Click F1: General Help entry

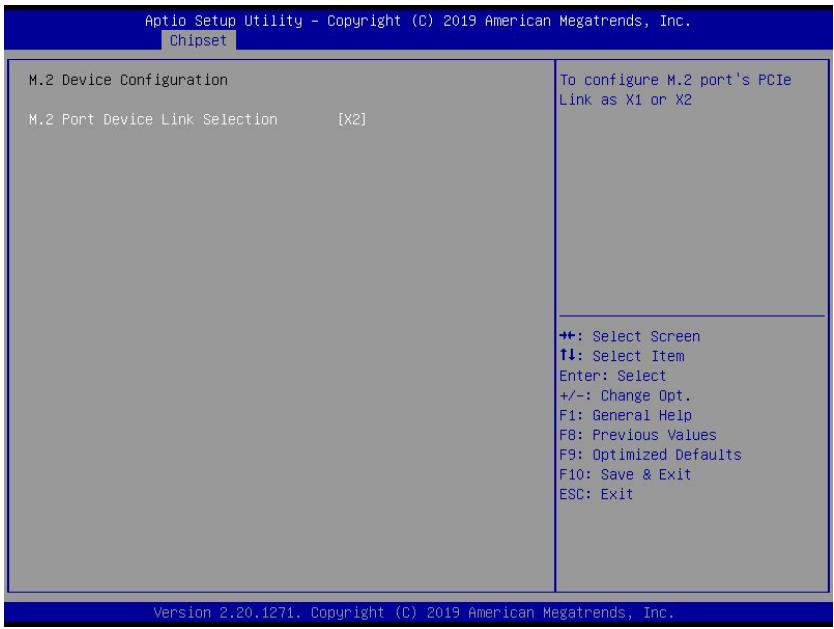[x=626, y=415]
